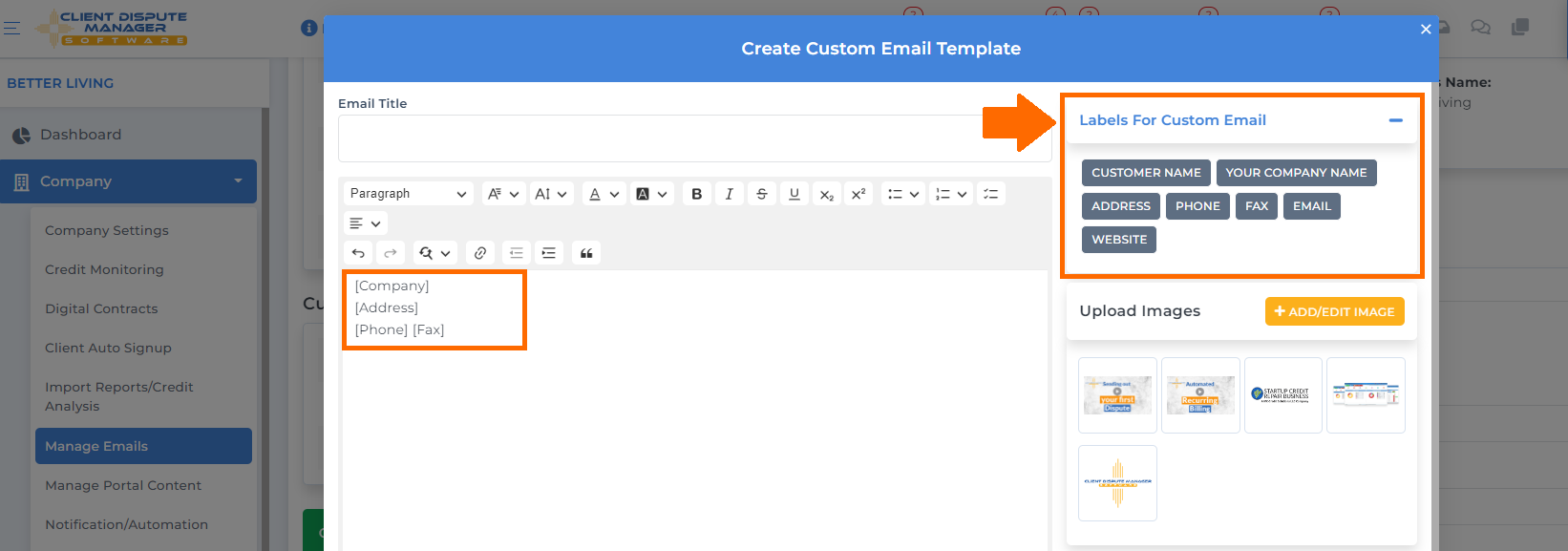Screen dimensions: 1568x551
Task: Open Company Settings in the sidebar
Action: pos(106,230)
